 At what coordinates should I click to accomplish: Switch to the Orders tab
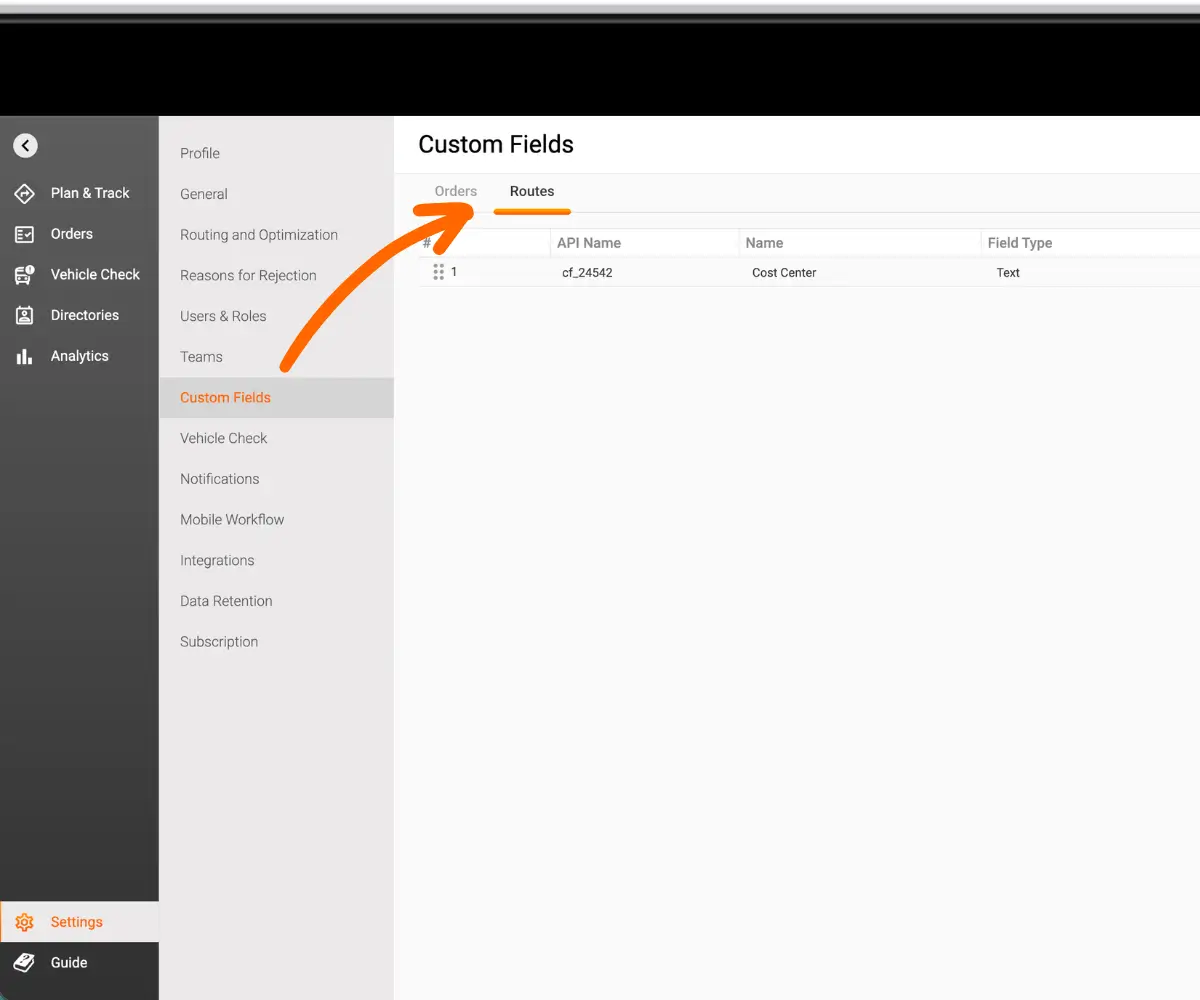(456, 191)
